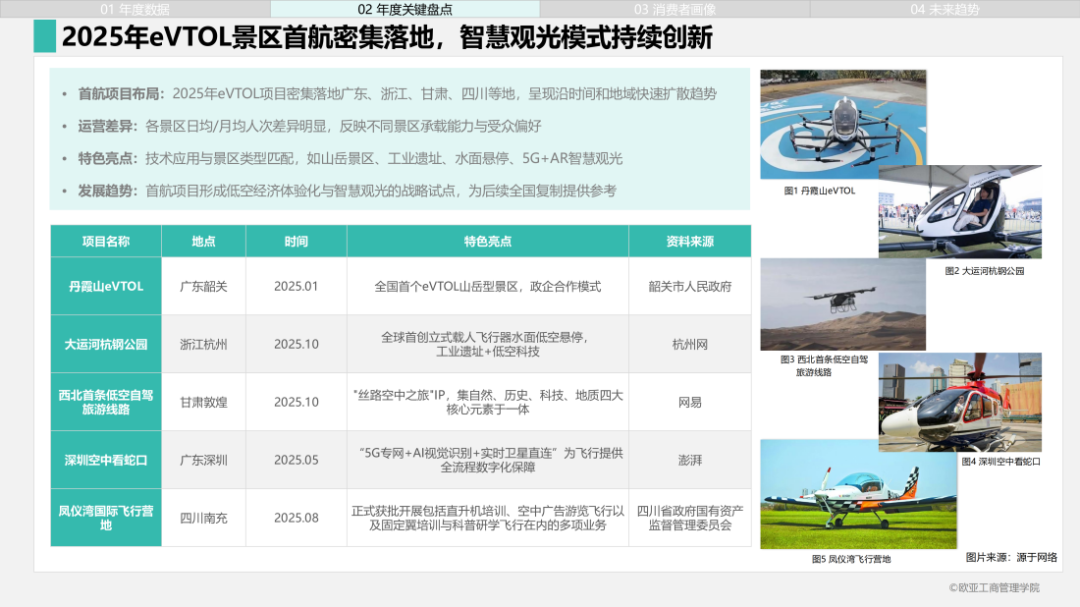Switch to the 03 消费者画像 tab

[675, 9]
